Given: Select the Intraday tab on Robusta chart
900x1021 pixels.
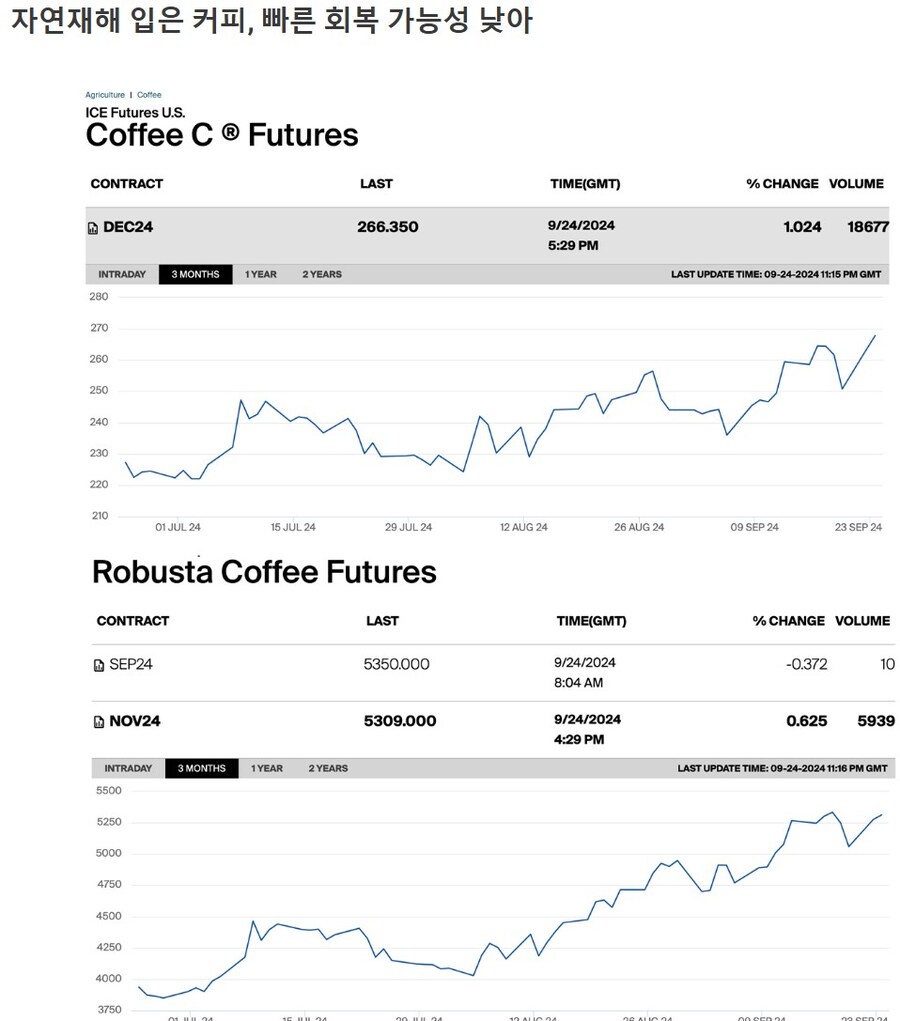Looking at the screenshot, I should coord(128,768).
